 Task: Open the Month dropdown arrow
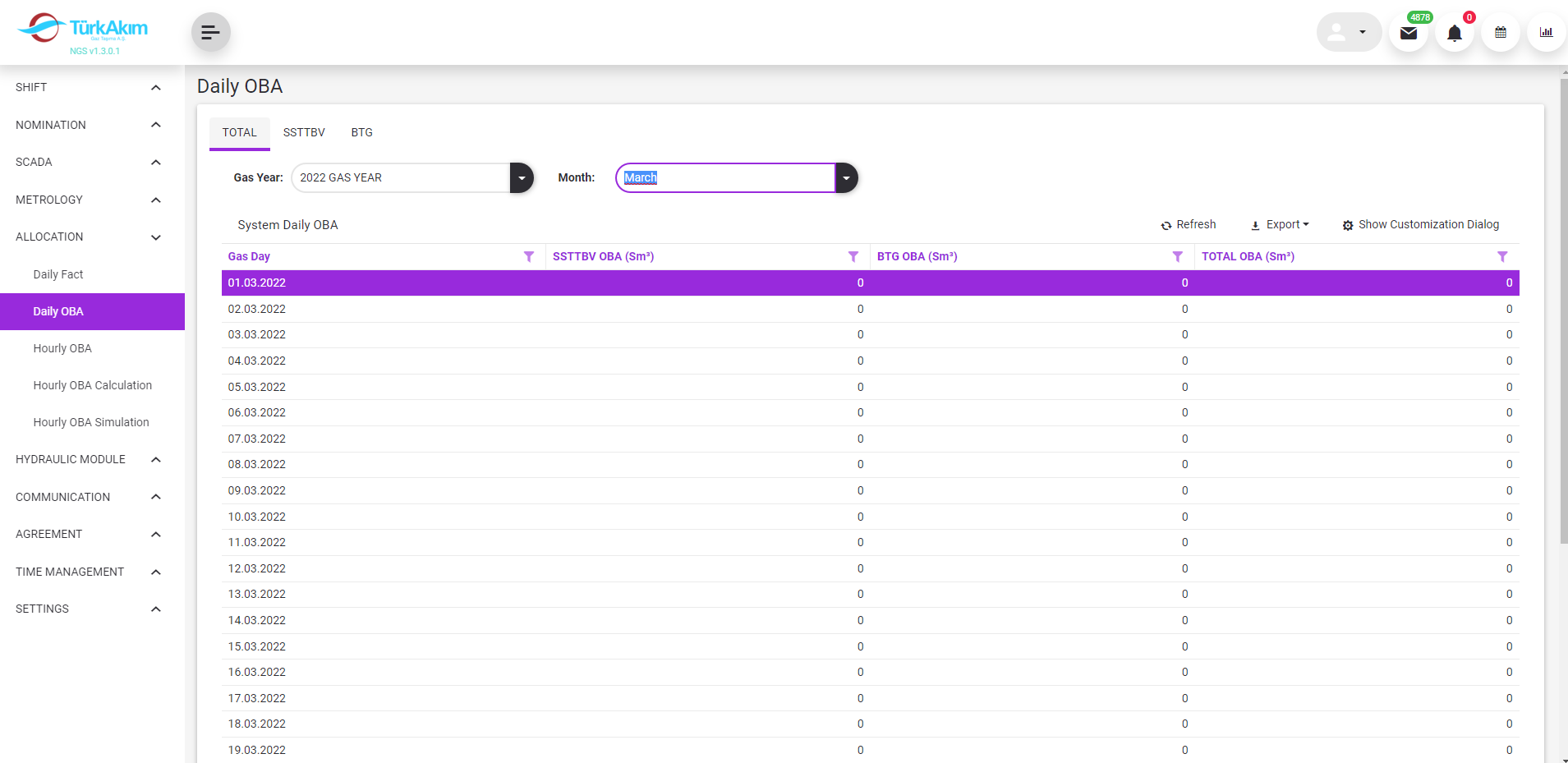tap(846, 178)
